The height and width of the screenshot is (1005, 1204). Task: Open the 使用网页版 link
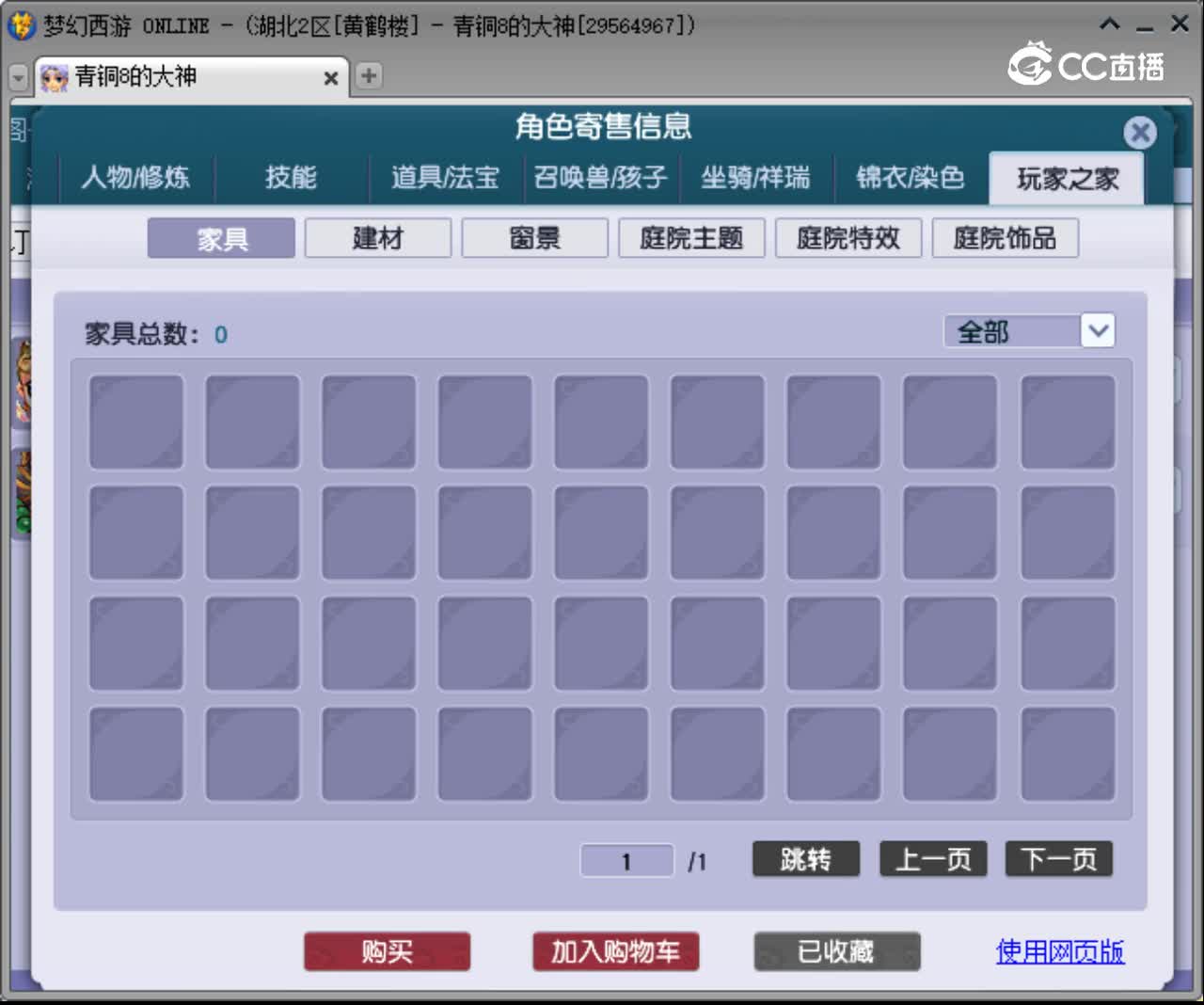(x=1060, y=951)
